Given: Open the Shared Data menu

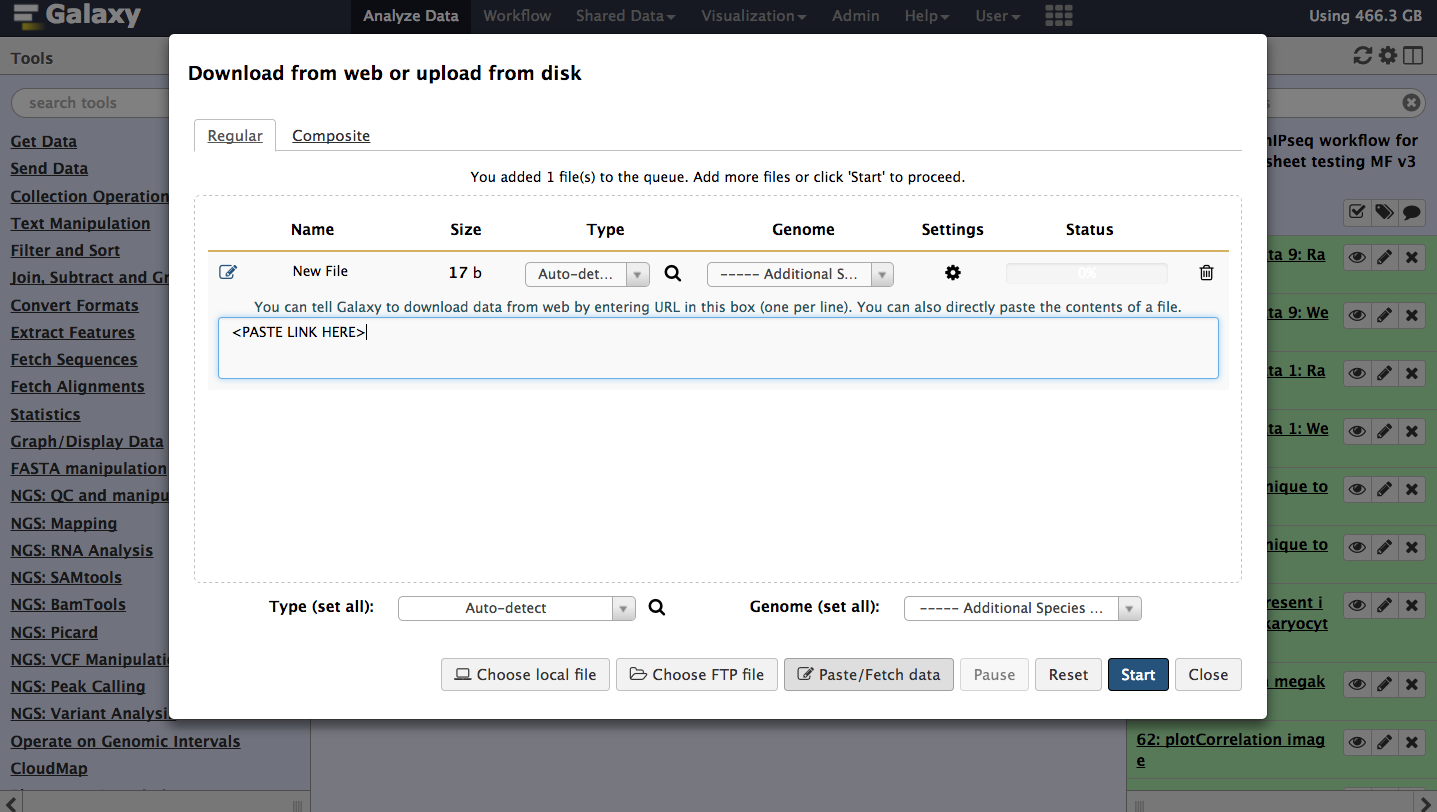Looking at the screenshot, I should click(x=626, y=16).
